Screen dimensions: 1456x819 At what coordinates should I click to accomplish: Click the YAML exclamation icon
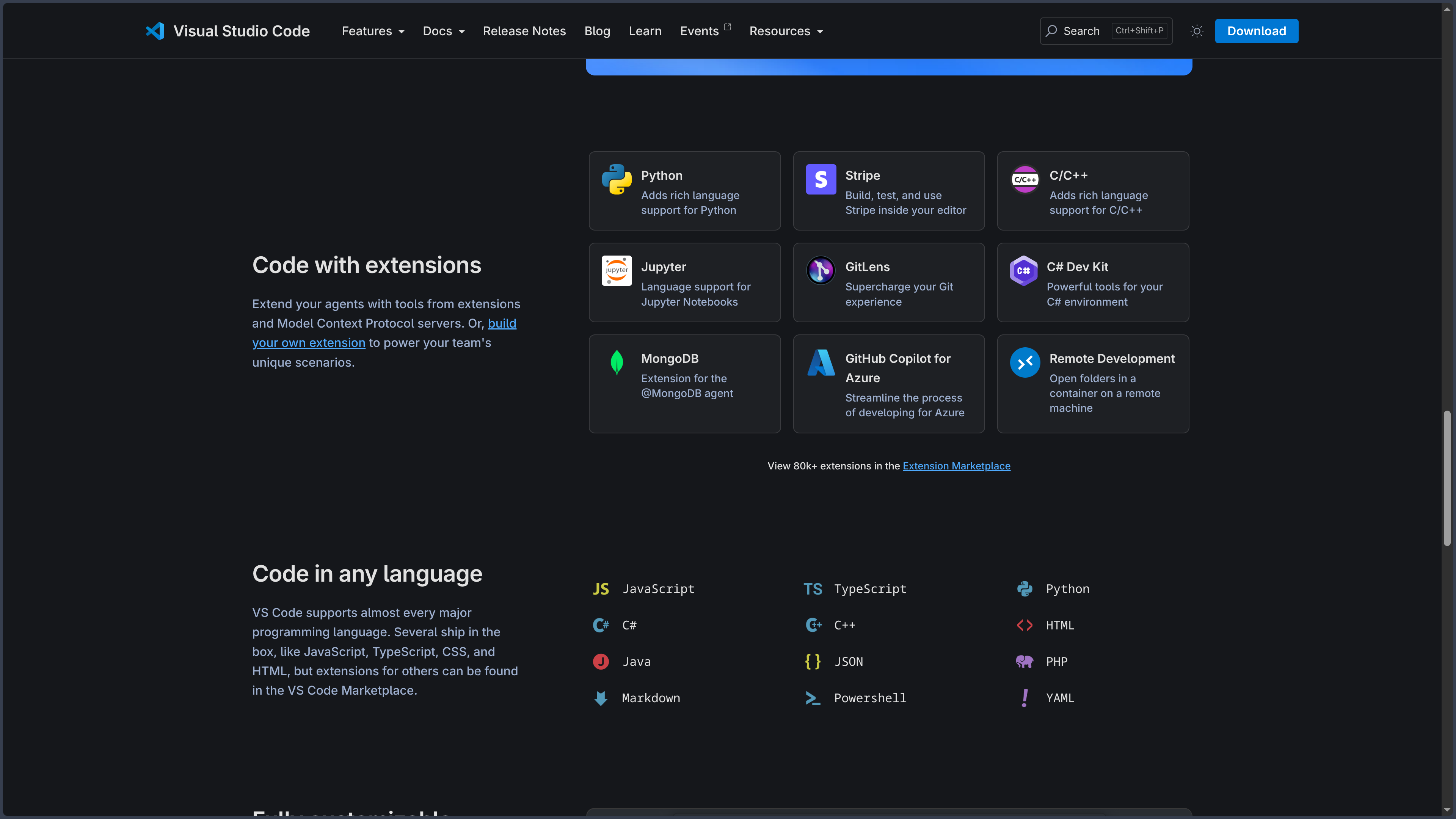[x=1025, y=698]
